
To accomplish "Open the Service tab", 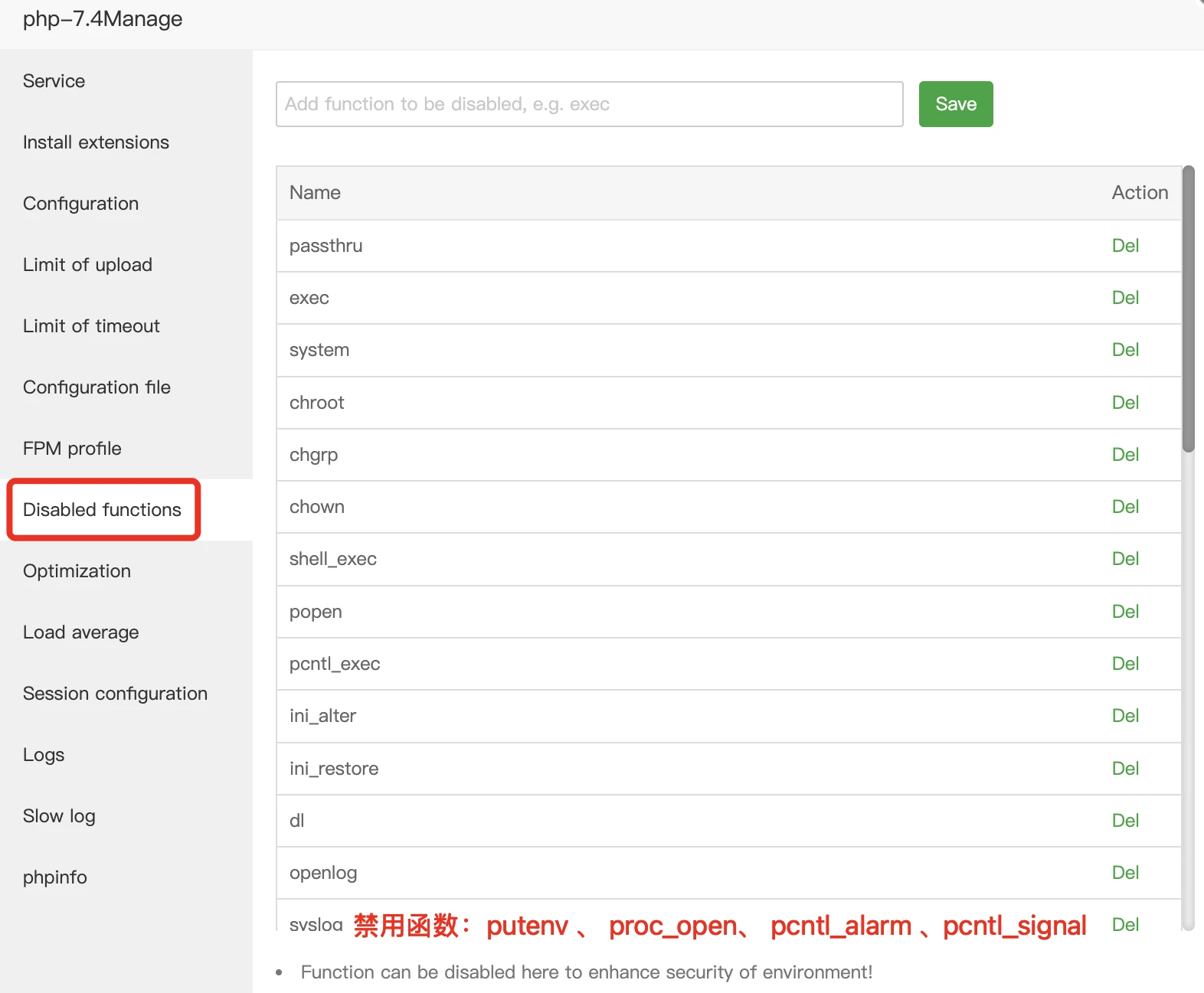I will (54, 81).
